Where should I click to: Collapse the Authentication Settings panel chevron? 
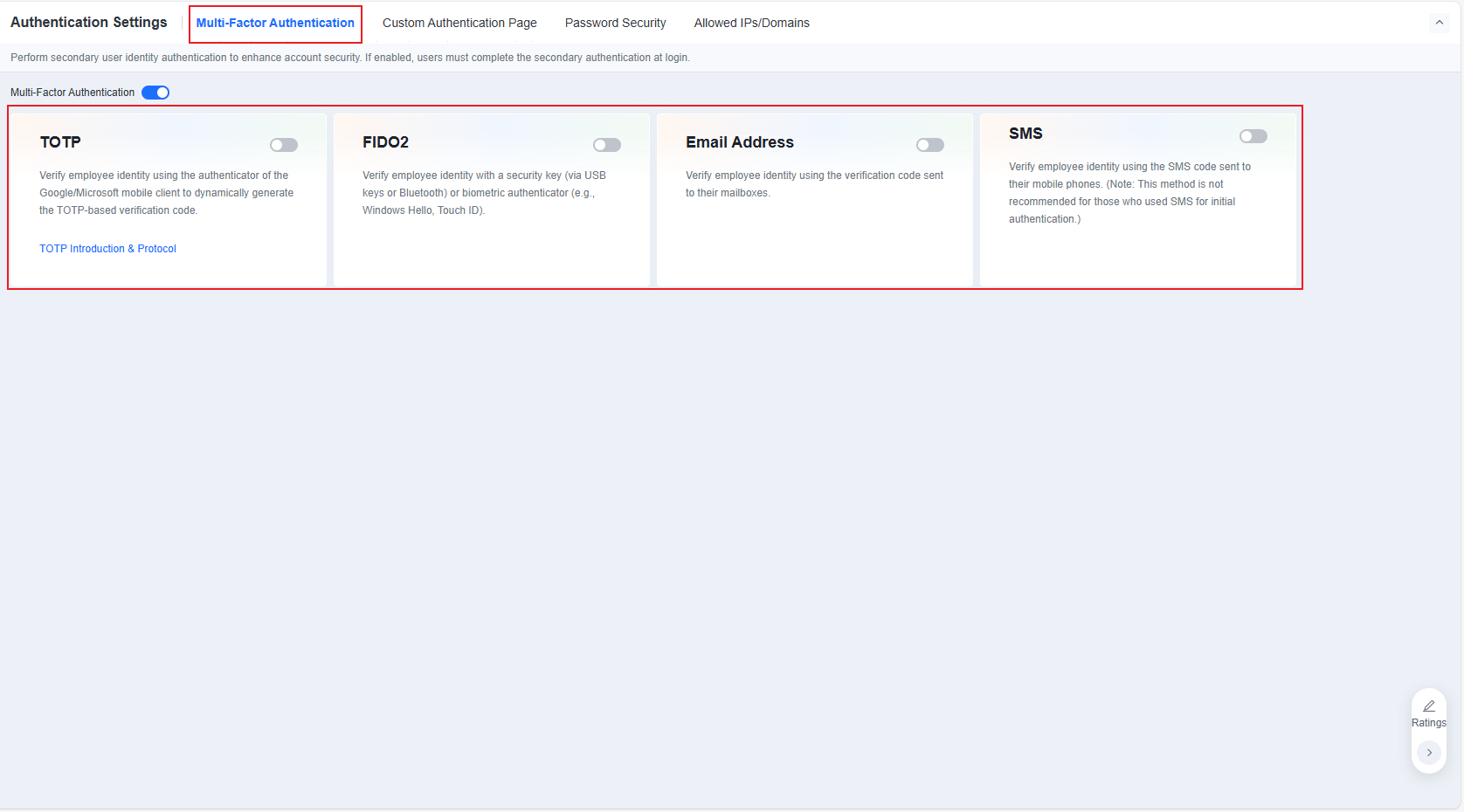pos(1440,23)
